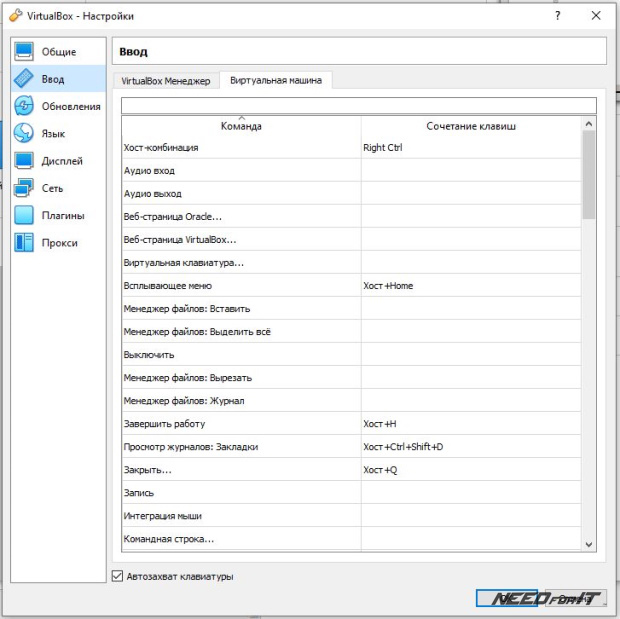Select Командная строка… row
Viewport: 620px width, 619px height.
(352, 539)
